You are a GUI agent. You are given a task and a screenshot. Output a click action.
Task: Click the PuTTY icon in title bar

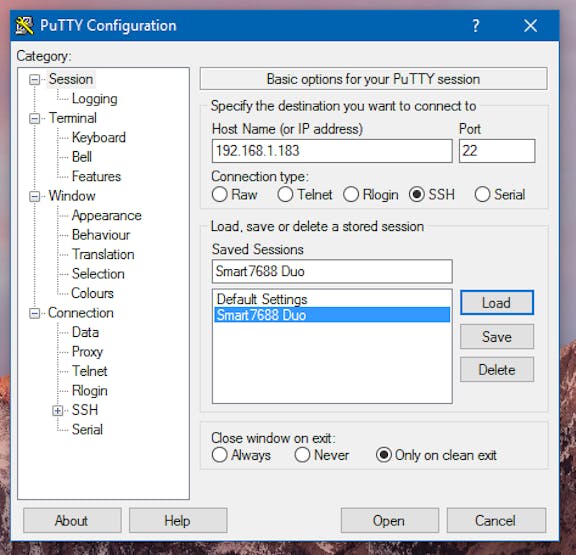click(x=25, y=26)
